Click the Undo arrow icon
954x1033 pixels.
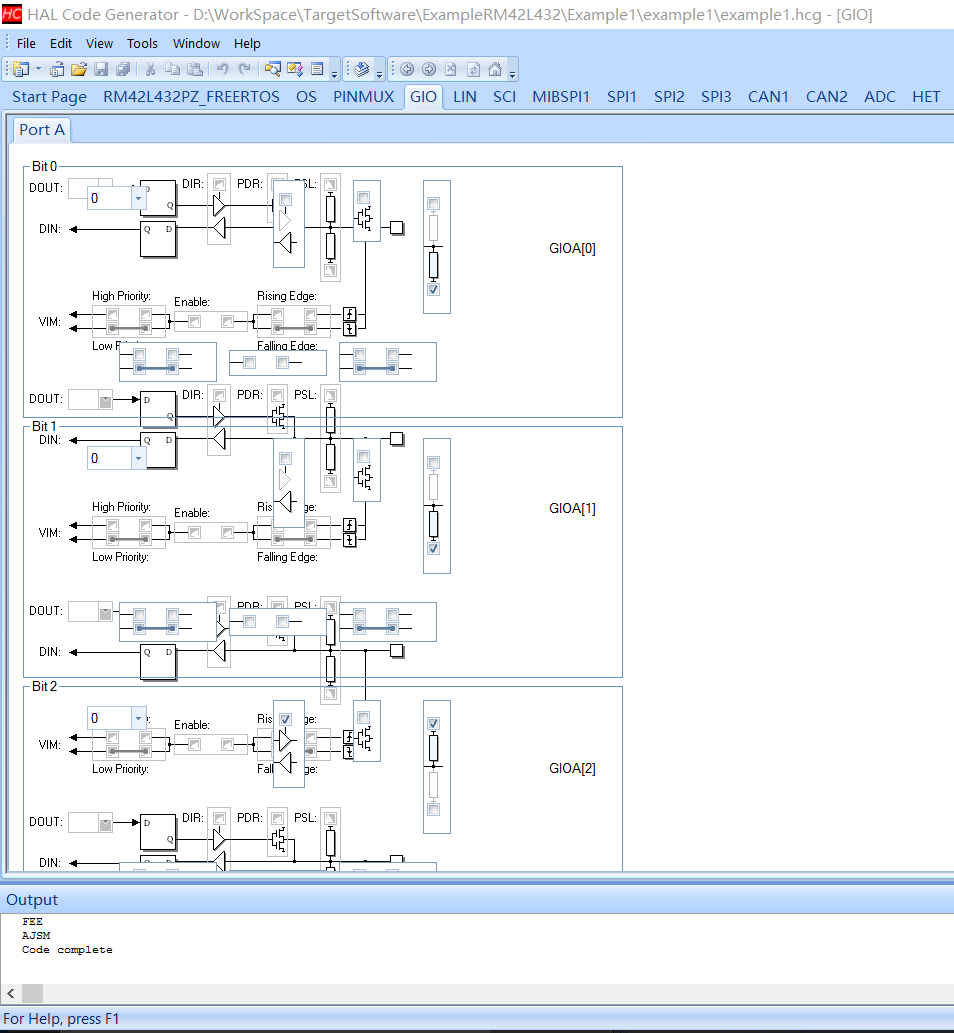click(x=222, y=69)
